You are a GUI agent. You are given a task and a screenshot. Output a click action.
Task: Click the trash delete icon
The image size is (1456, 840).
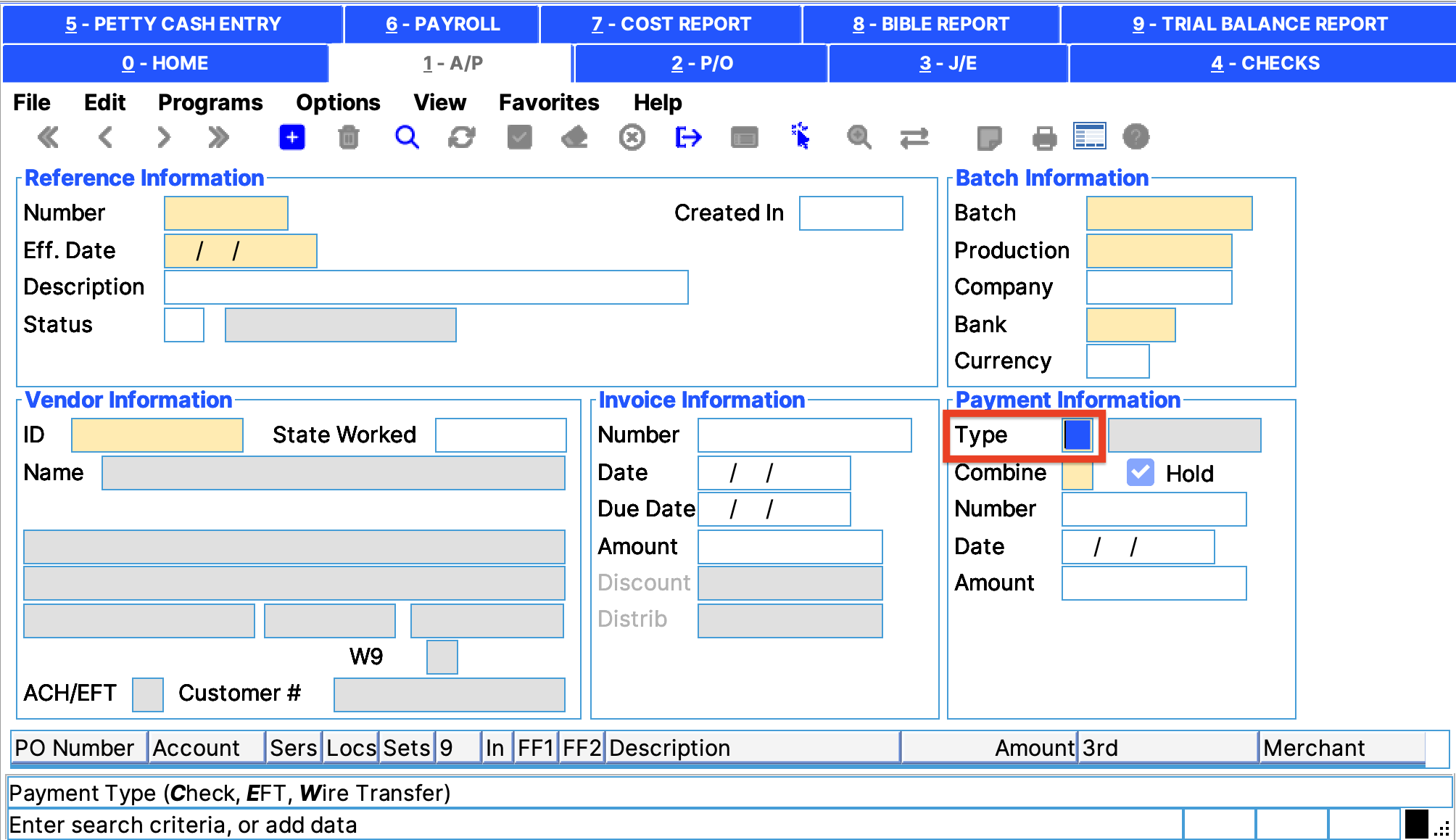tap(349, 137)
